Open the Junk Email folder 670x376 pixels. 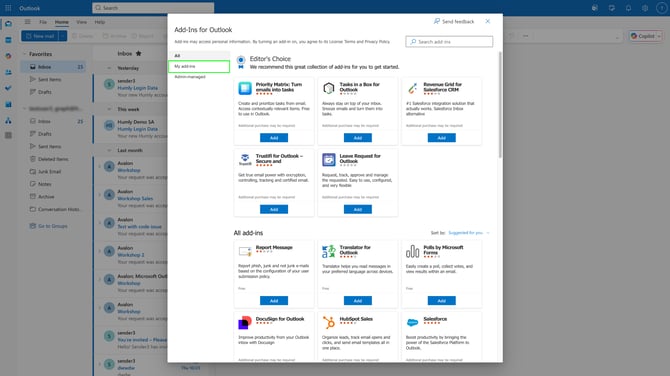[53, 171]
